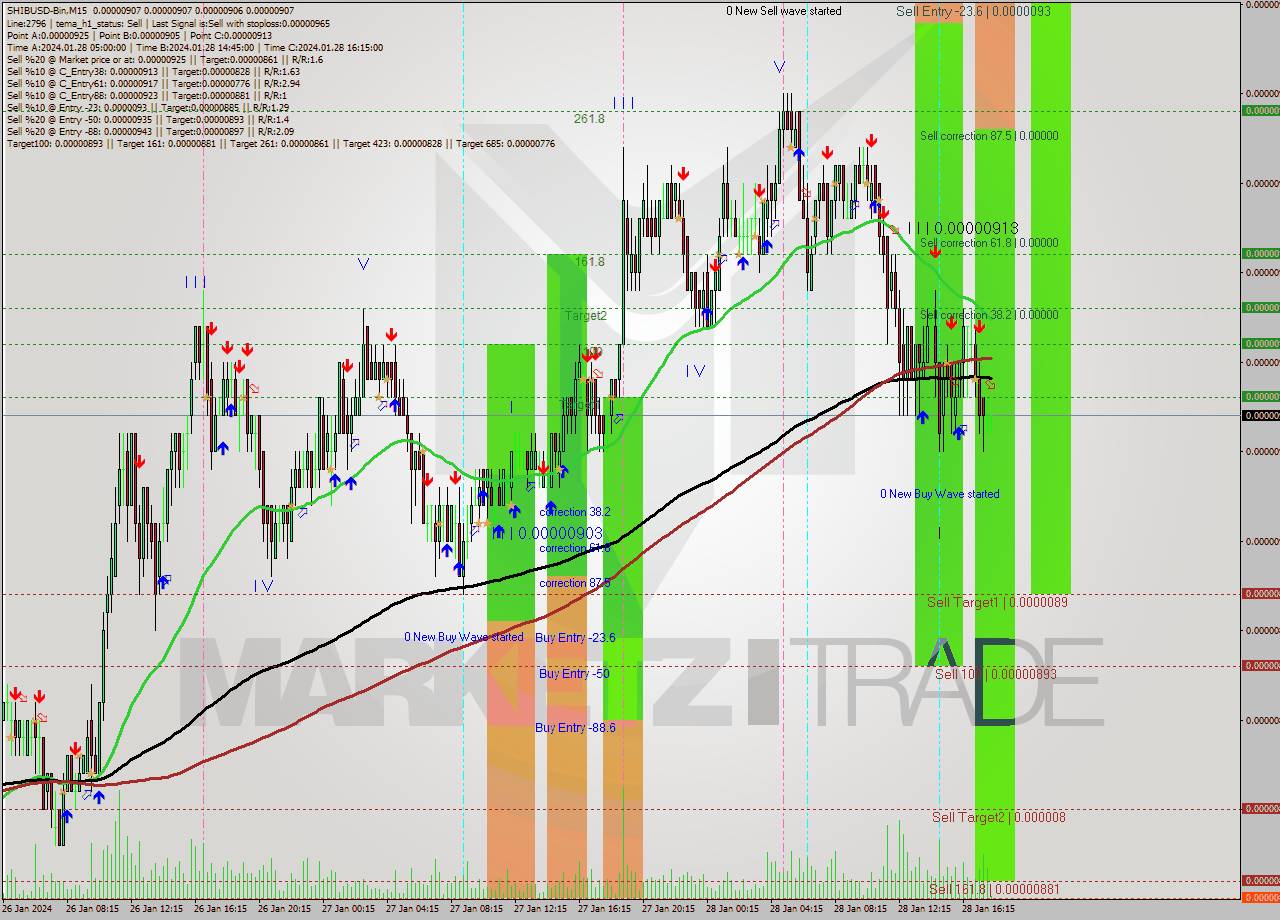Select the '28 Jan 00:15' time axis label

[x=732, y=909]
